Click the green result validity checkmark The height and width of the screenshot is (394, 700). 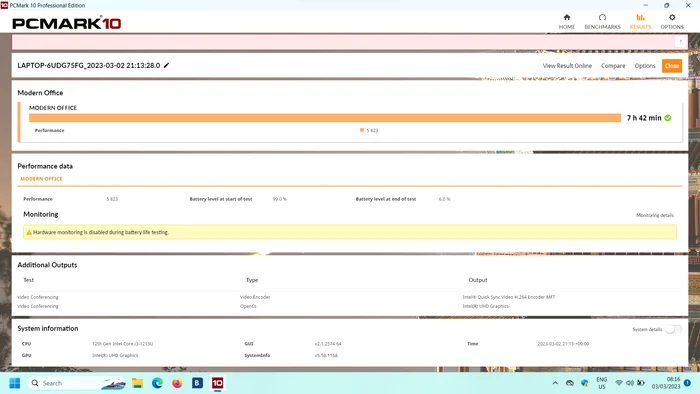click(x=668, y=118)
